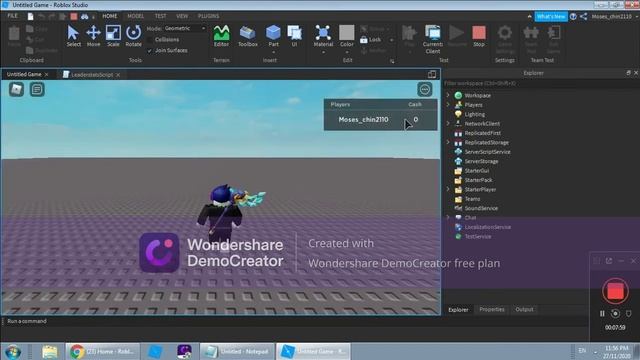Image resolution: width=640 pixels, height=360 pixels.
Task: Switch to the MODEL ribbon tab
Action: (x=136, y=16)
